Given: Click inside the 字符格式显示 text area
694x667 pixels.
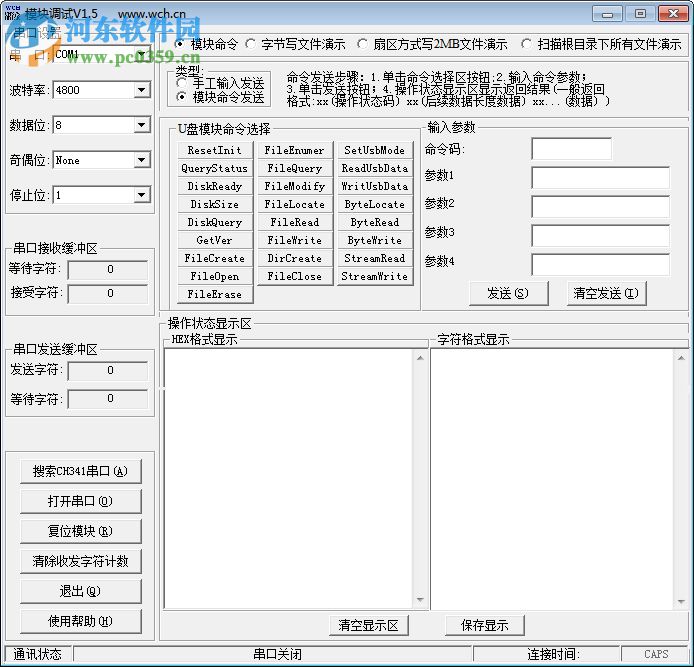Looking at the screenshot, I should [552, 479].
